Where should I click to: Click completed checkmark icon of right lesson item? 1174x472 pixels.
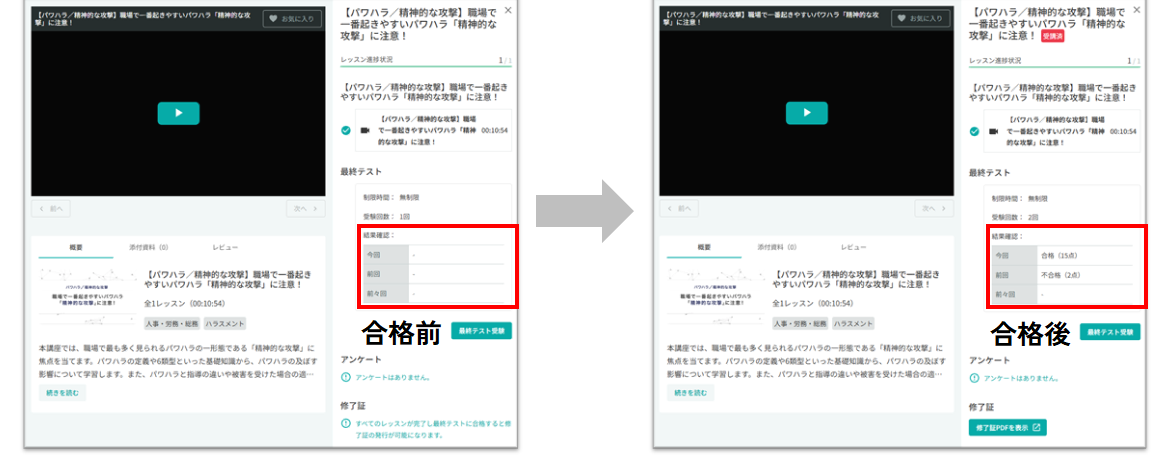click(974, 130)
